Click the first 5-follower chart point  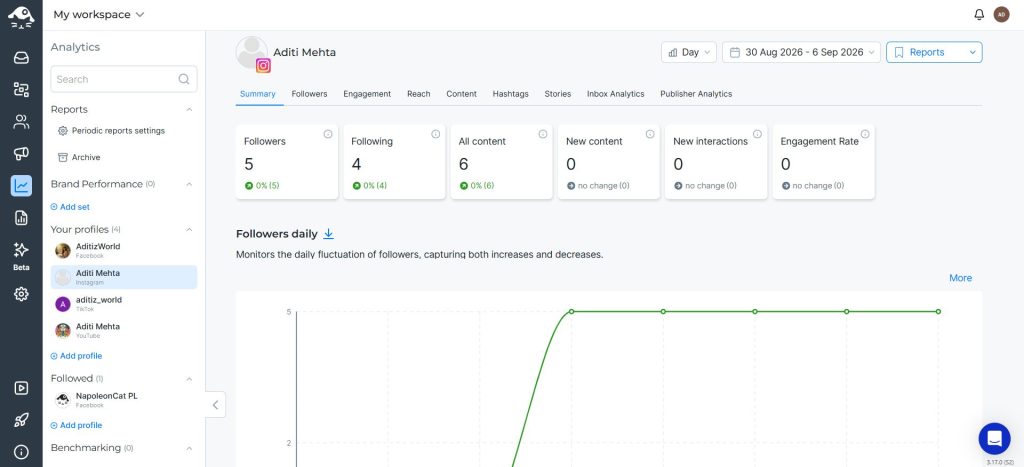(x=571, y=312)
